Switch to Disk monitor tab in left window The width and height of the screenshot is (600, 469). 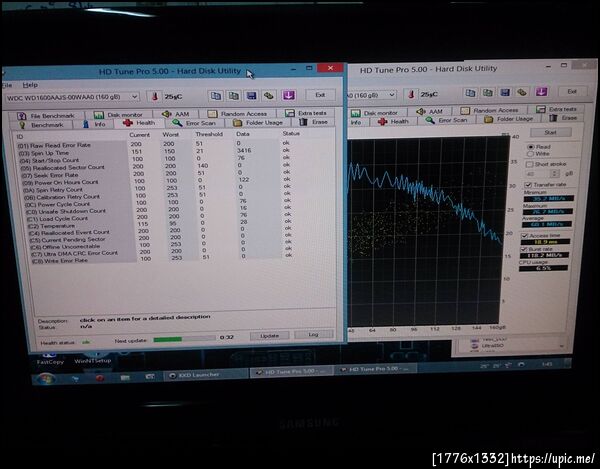click(118, 115)
